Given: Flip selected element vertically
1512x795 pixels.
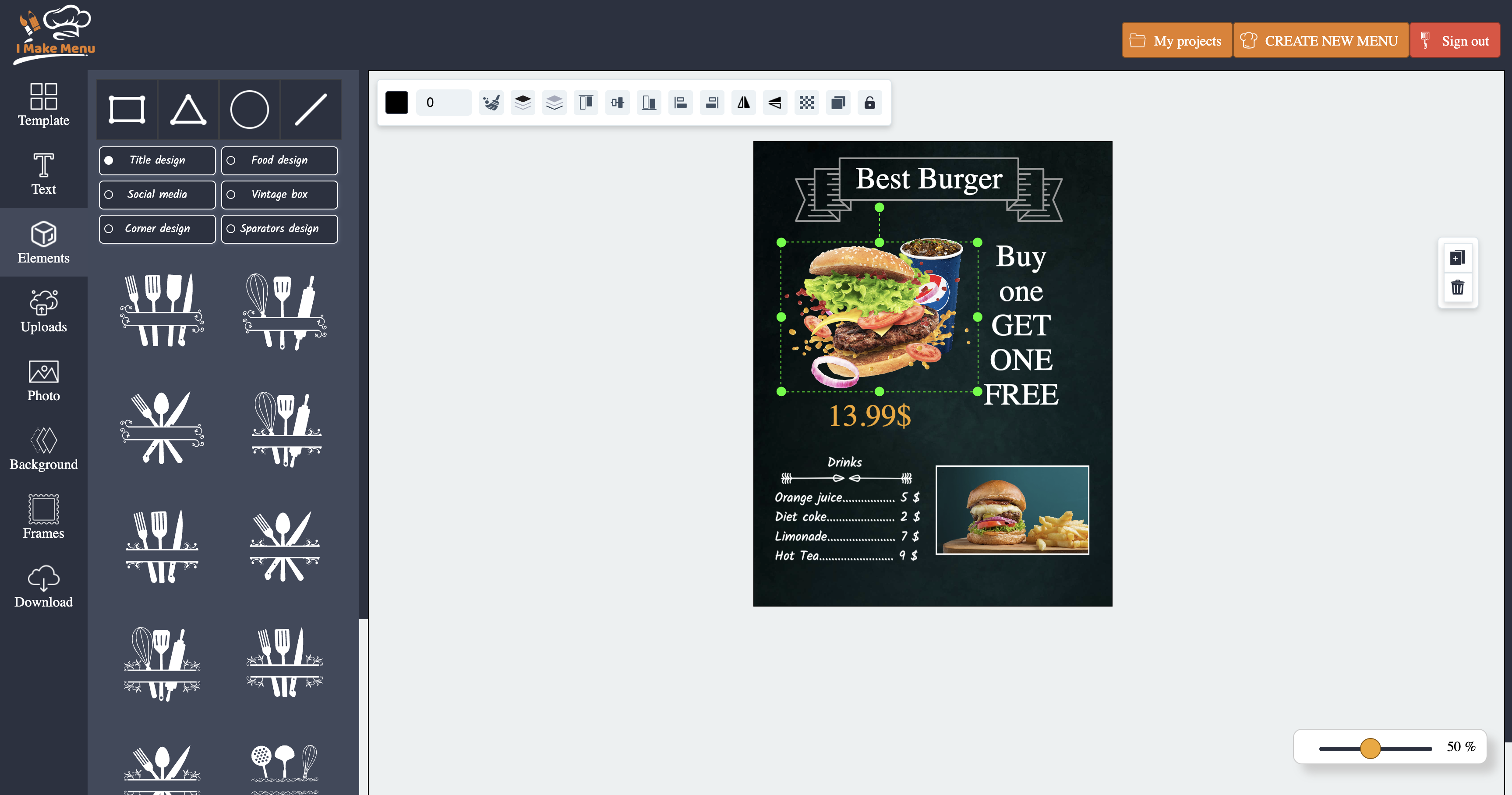Looking at the screenshot, I should click(775, 103).
